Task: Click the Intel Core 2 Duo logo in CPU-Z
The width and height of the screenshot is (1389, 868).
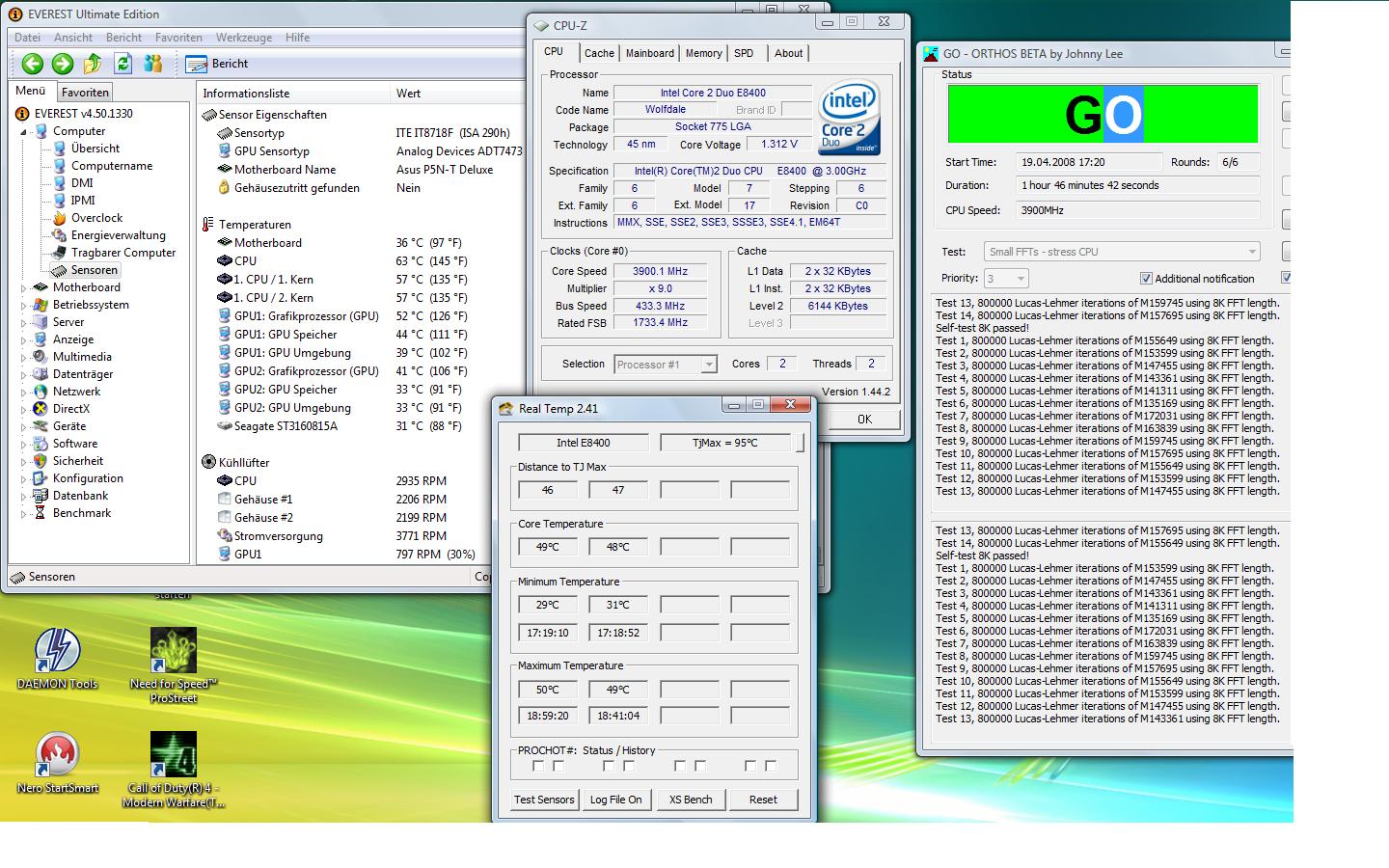Action: pyautogui.click(x=850, y=118)
